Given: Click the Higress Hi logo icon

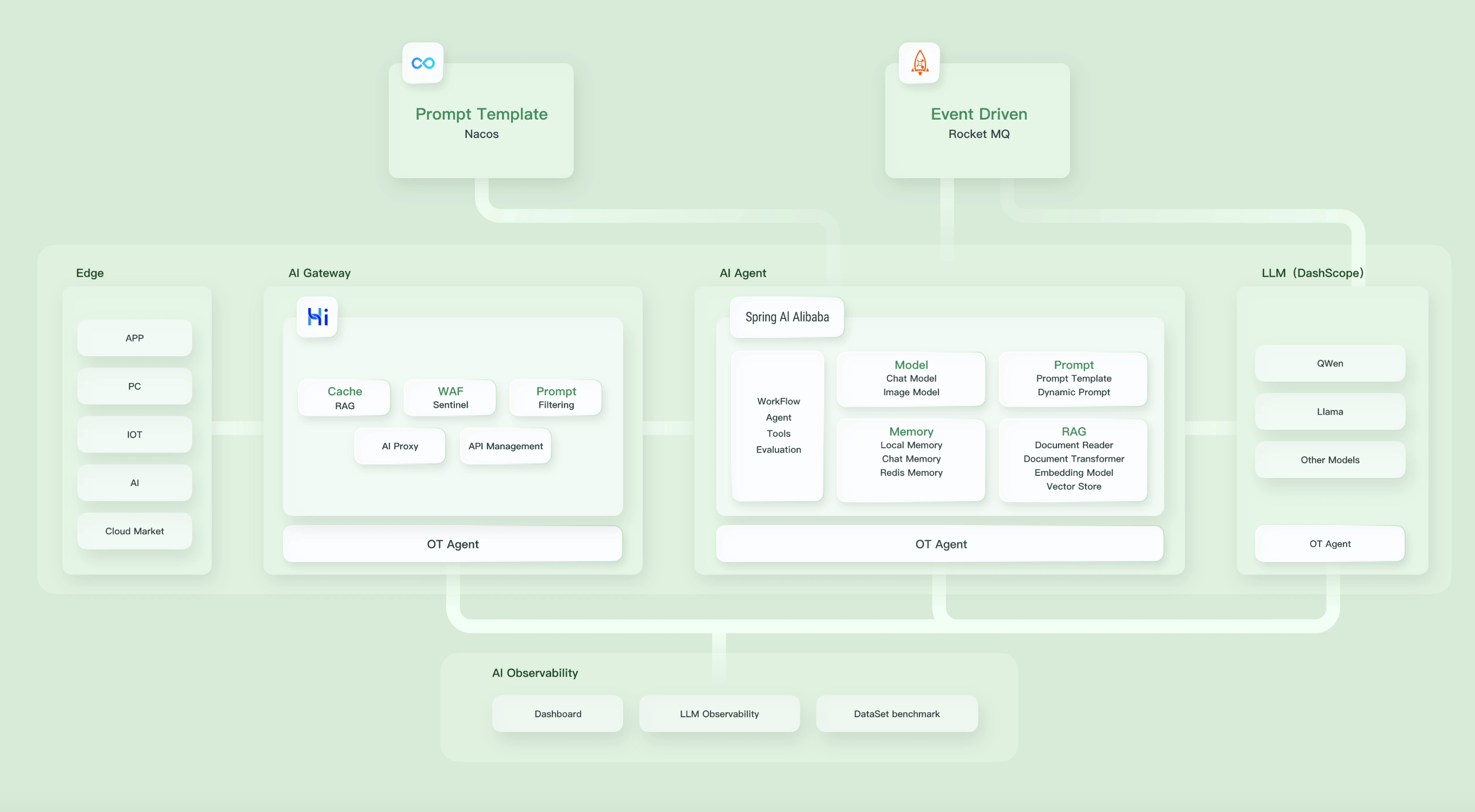Looking at the screenshot, I should (x=317, y=317).
